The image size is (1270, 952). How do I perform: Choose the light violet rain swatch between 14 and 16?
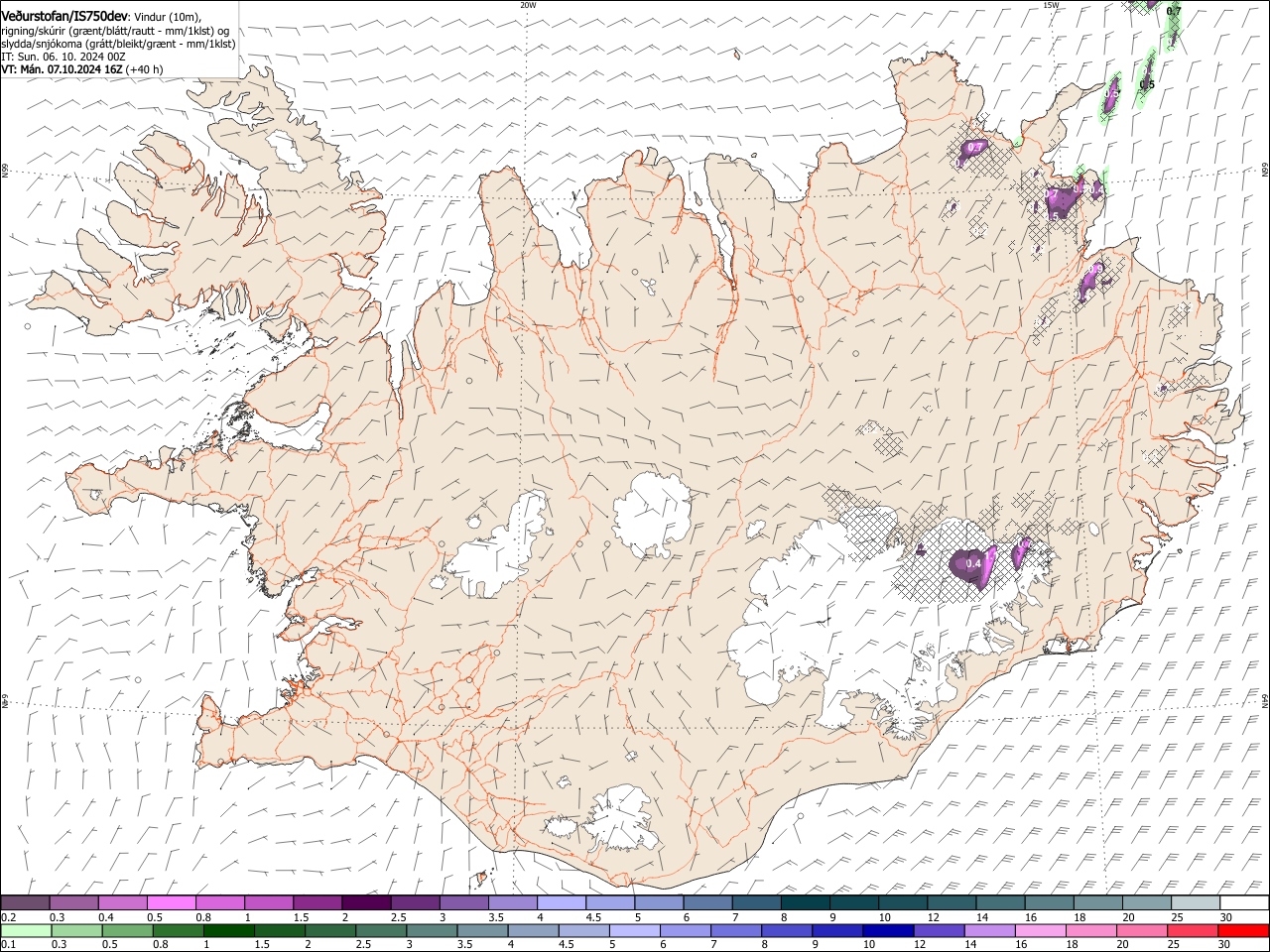tap(988, 930)
